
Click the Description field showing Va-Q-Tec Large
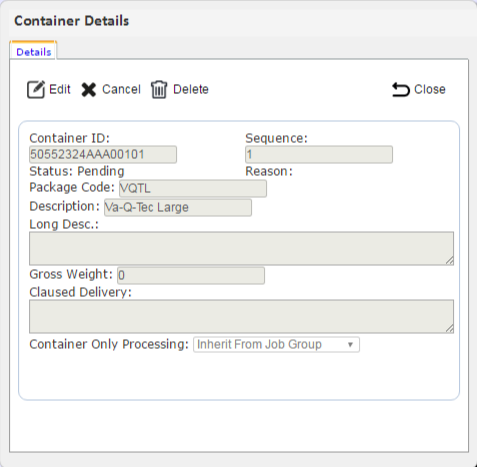(x=178, y=208)
